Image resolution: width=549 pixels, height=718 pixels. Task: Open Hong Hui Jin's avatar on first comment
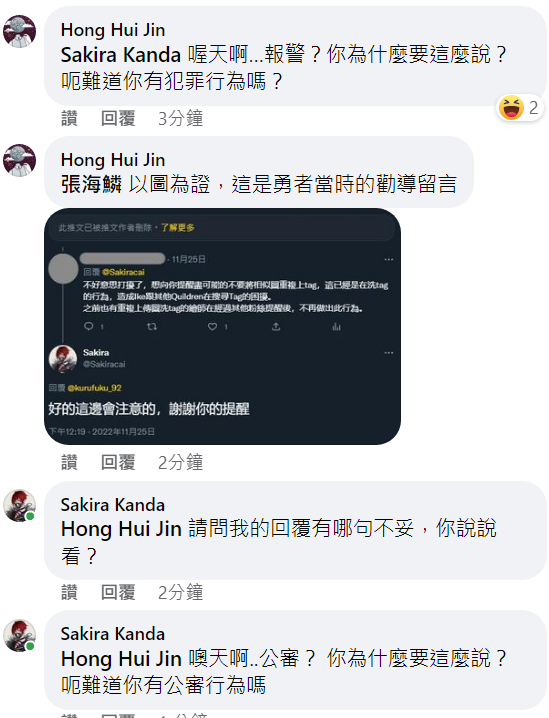click(x=20, y=32)
